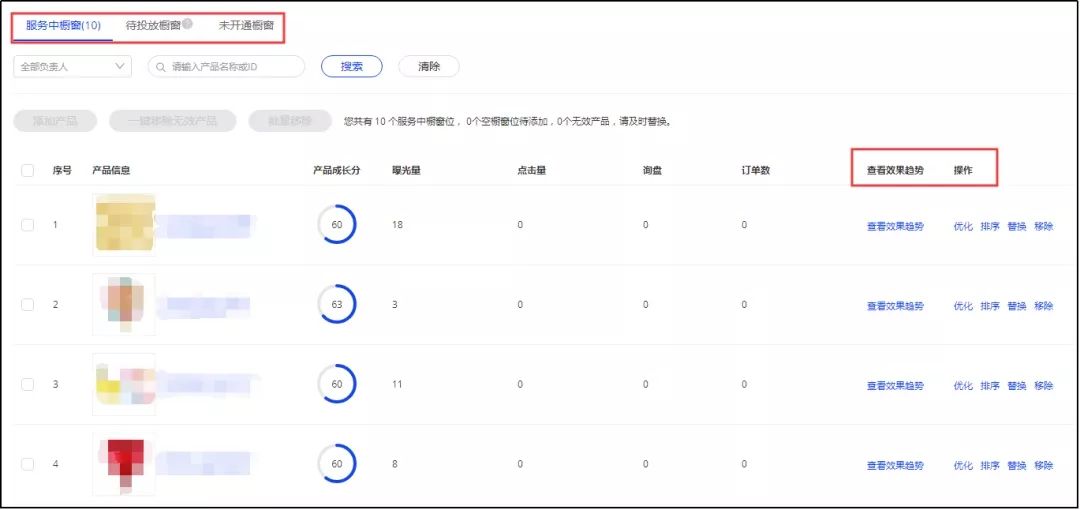Click 优化 for row 2
The width and height of the screenshot is (1080, 510).
(x=963, y=306)
